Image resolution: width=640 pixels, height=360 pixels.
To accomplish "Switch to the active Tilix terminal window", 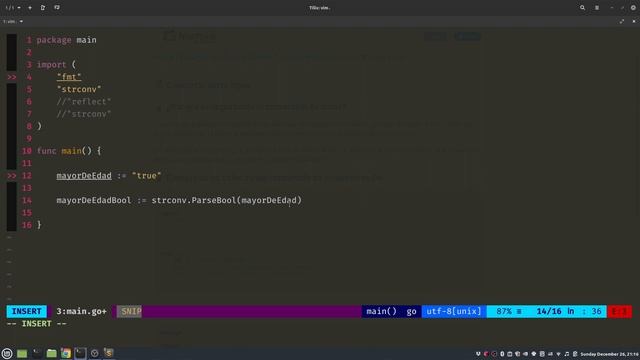I will coord(80,353).
